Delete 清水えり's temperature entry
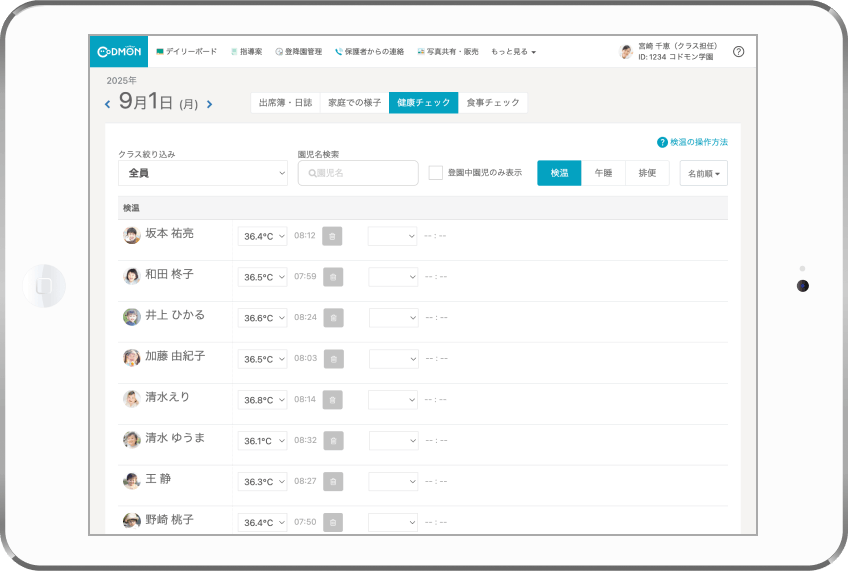Screen dimensions: 848x573 pyautogui.click(x=333, y=399)
